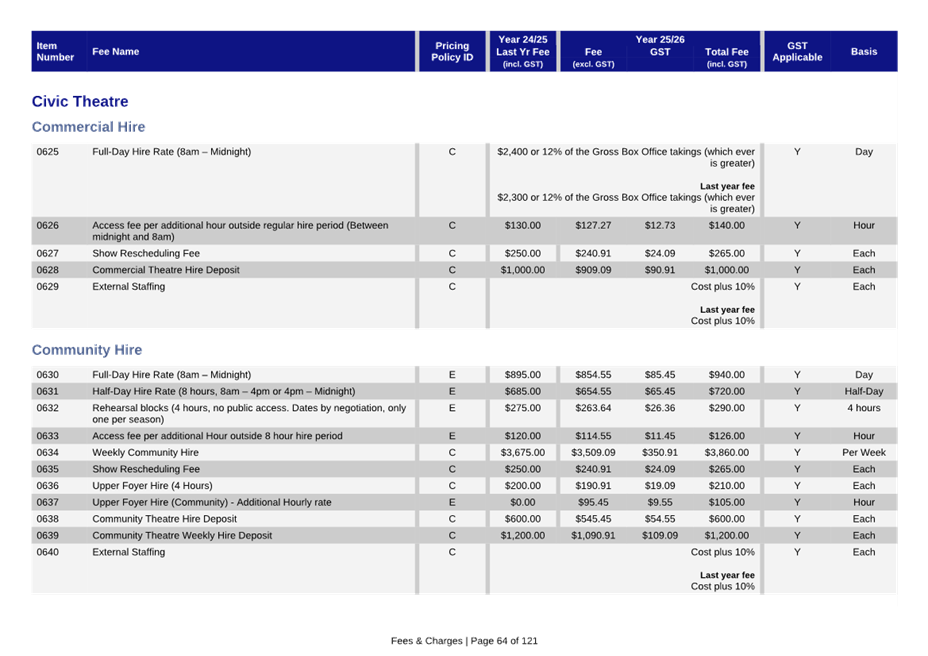Click the Year 24/25 Last Yr Fee header
This screenshot has width=928, height=656.
pyautogui.click(x=523, y=52)
